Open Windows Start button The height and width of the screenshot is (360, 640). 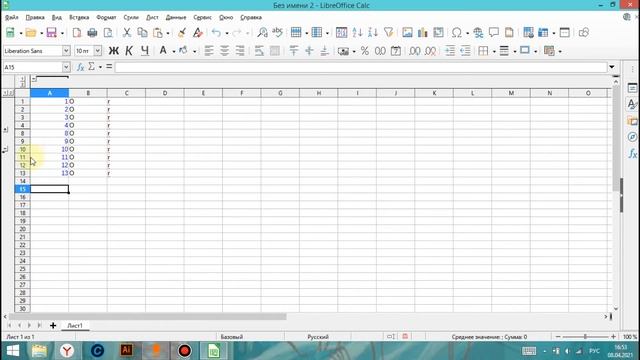(x=13, y=351)
